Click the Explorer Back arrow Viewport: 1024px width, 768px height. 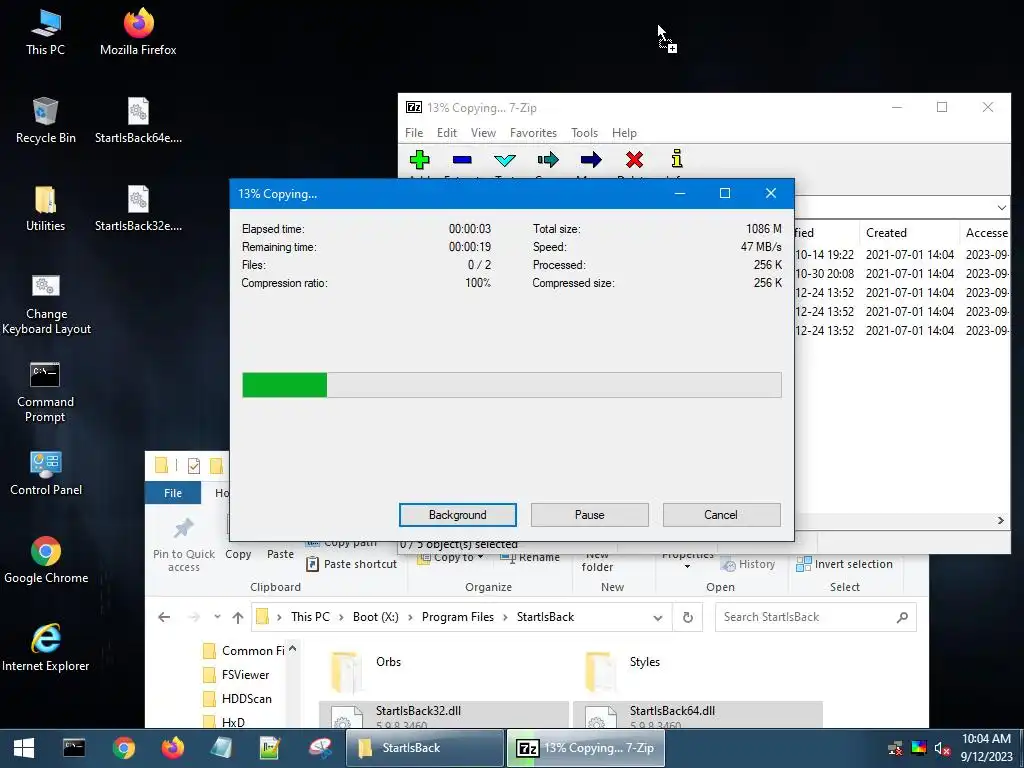pyautogui.click(x=164, y=617)
